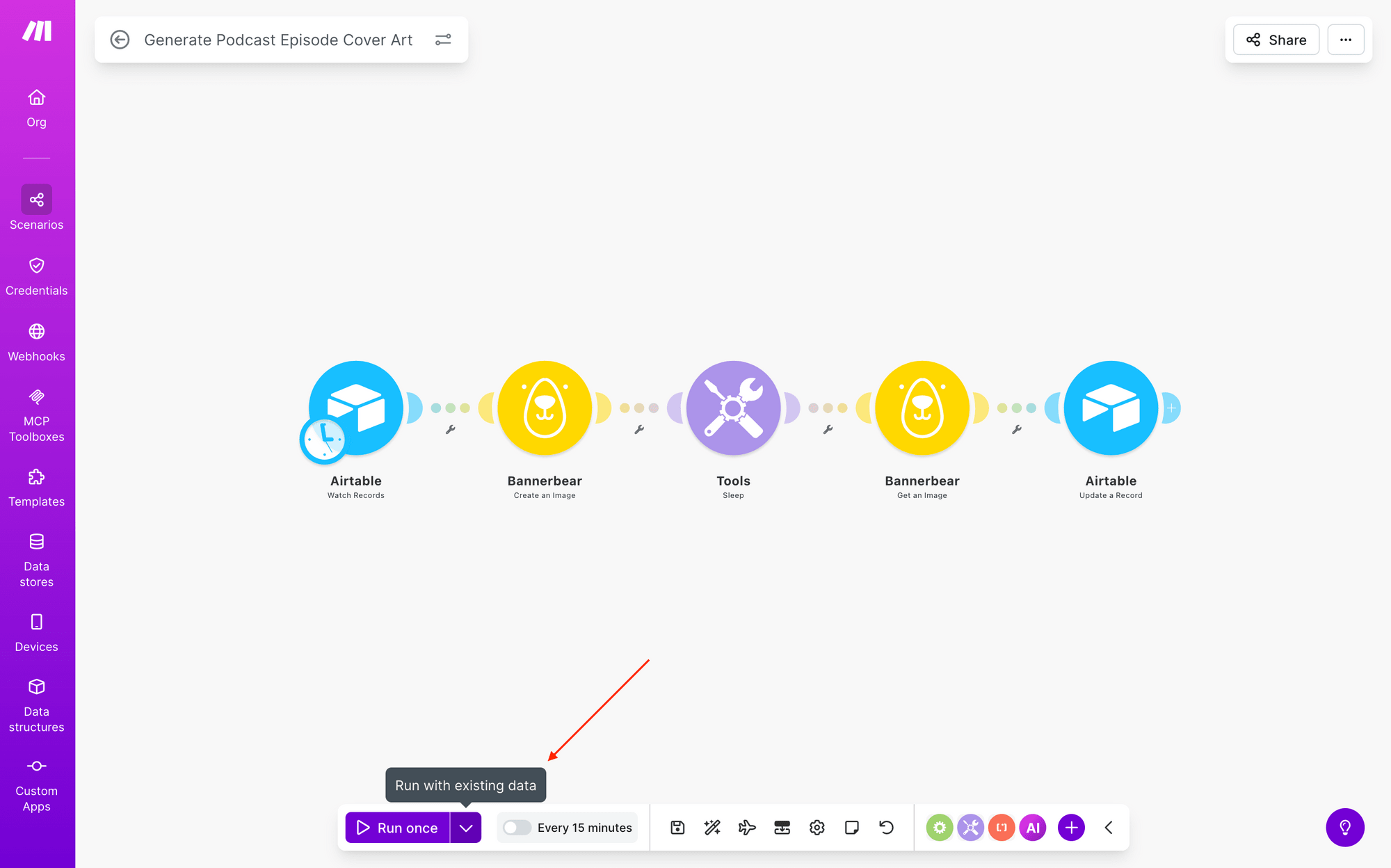Collapse the toolbar with left chevron
The width and height of the screenshot is (1391, 868).
tap(1109, 828)
